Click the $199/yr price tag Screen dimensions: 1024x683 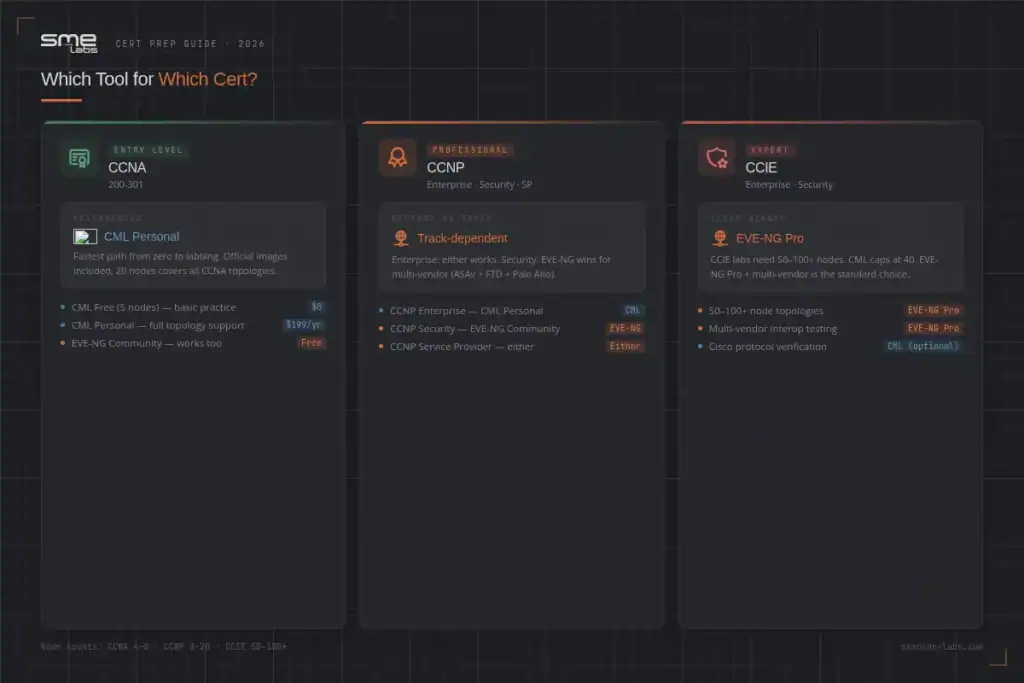click(304, 325)
